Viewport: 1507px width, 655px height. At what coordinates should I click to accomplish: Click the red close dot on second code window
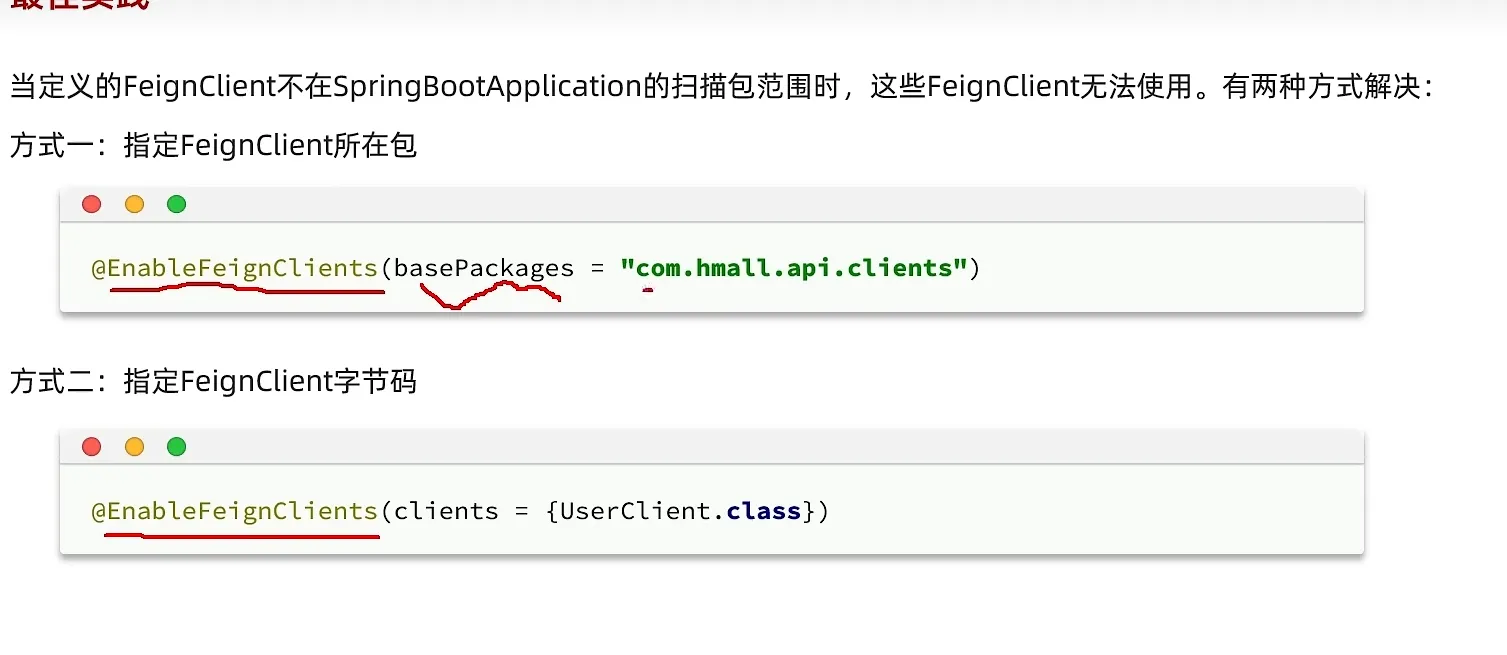(x=91, y=446)
